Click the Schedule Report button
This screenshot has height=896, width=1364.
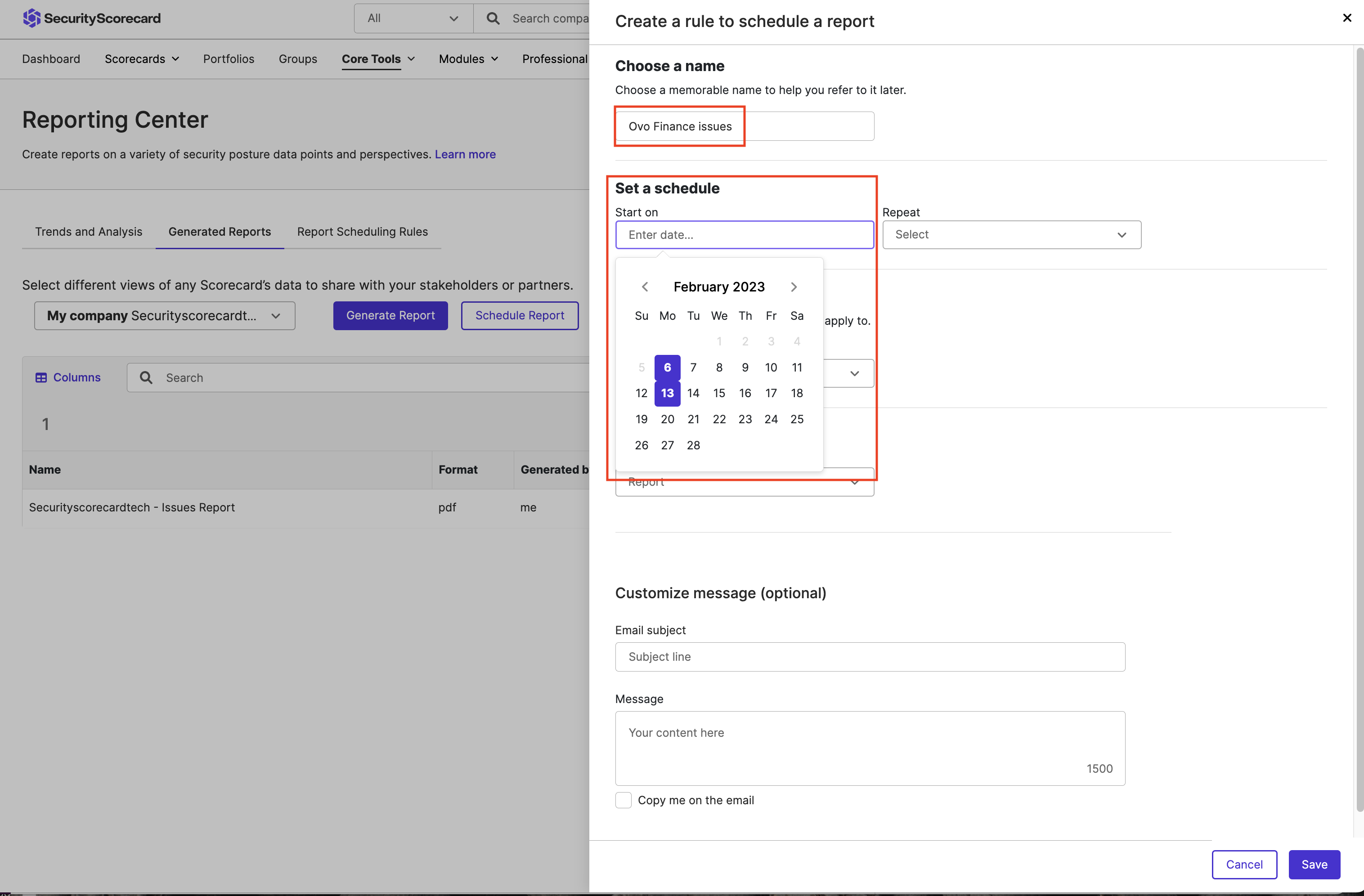(x=520, y=316)
